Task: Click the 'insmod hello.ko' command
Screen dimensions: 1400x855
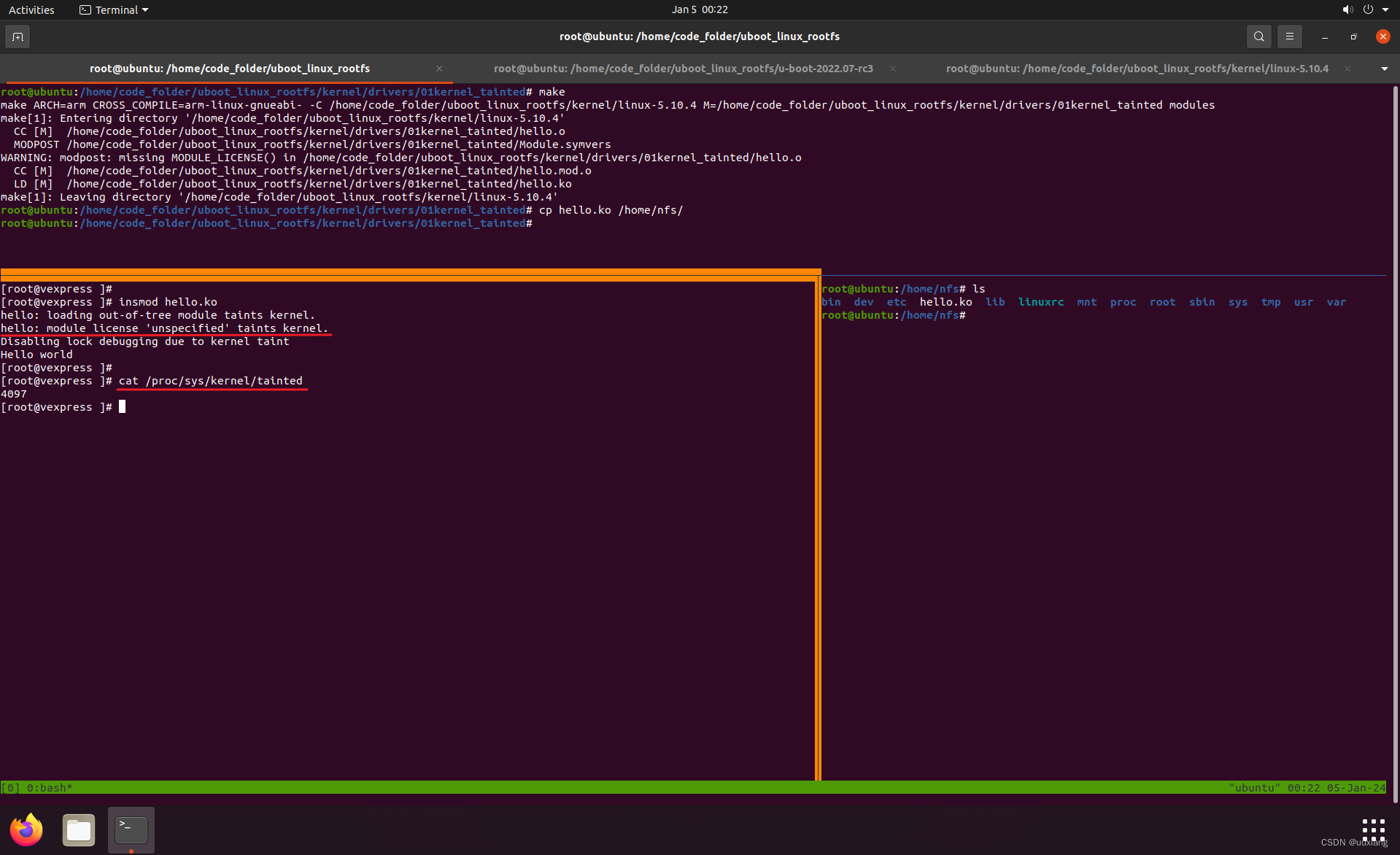Action: [x=168, y=302]
